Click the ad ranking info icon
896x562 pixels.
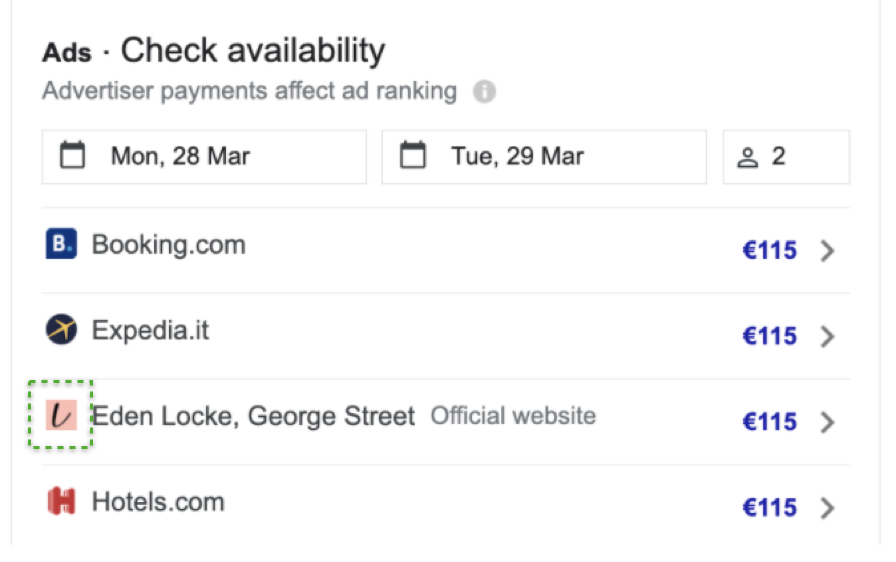pyautogui.click(x=484, y=92)
